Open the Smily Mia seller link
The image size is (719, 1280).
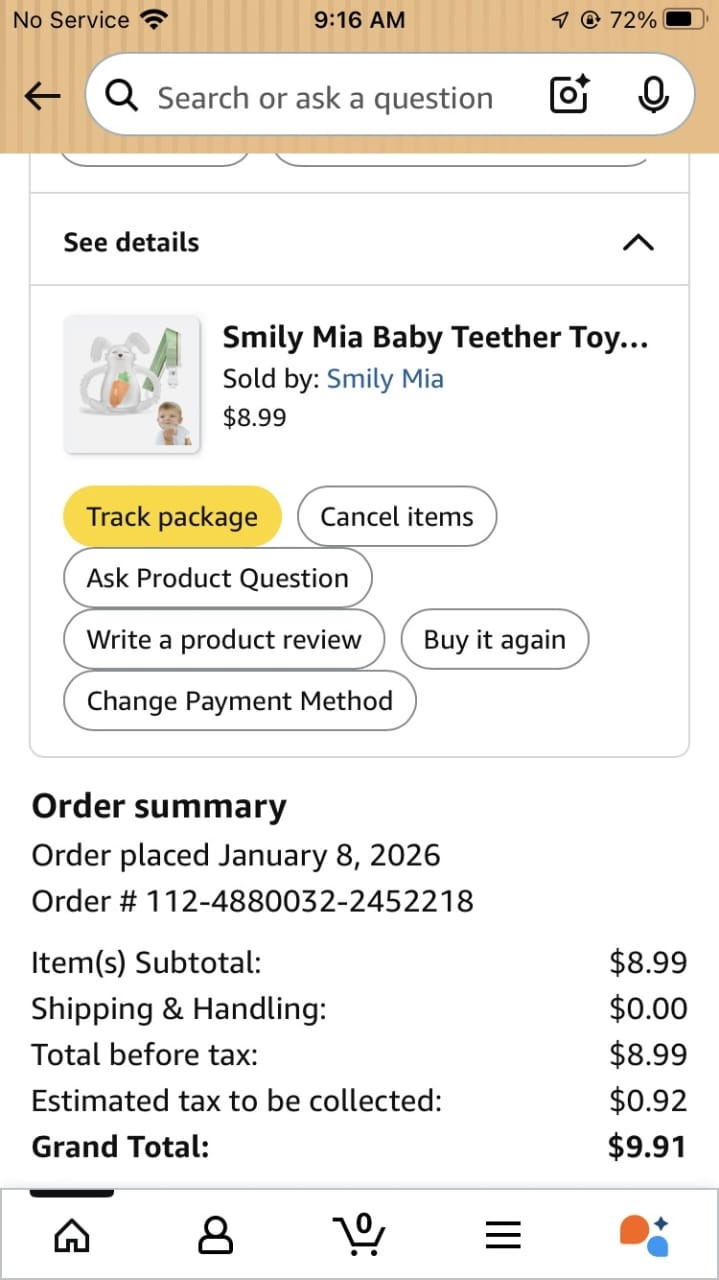pyautogui.click(x=385, y=379)
